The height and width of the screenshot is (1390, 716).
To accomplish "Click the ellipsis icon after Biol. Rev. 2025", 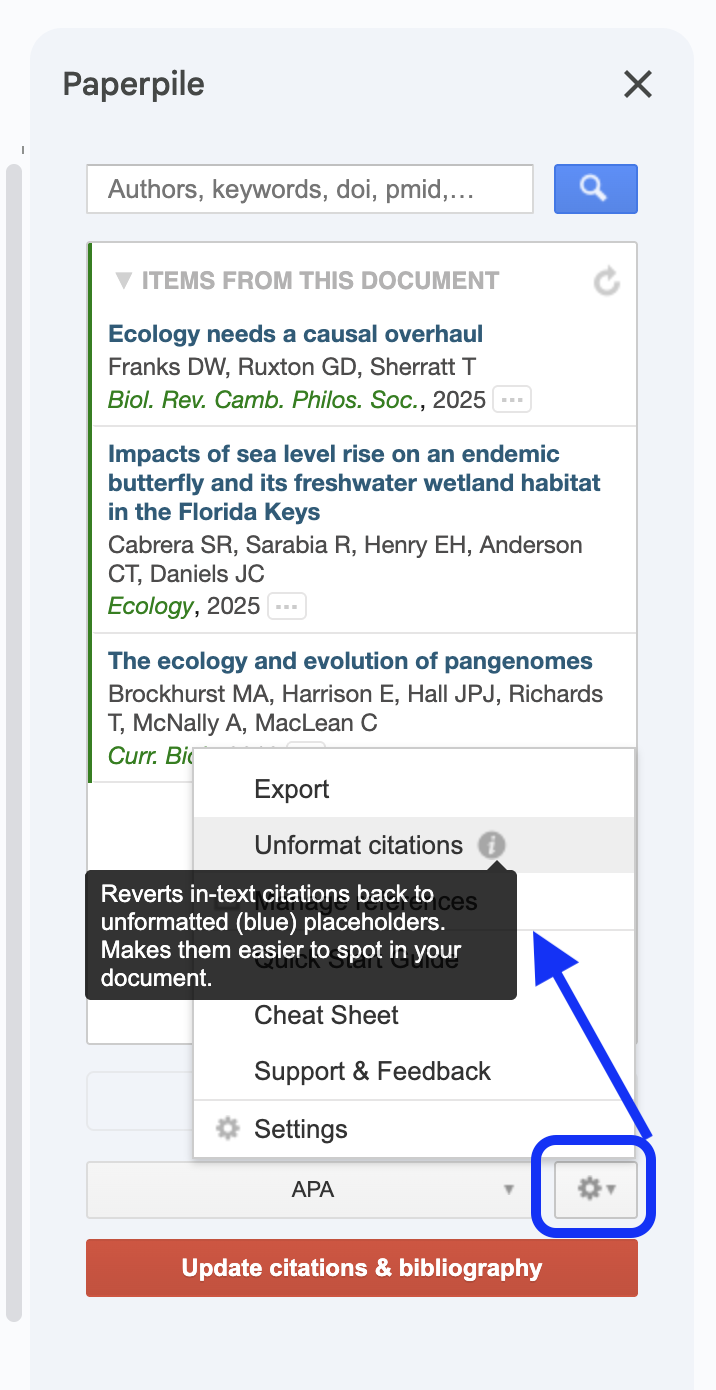I will 512,400.
